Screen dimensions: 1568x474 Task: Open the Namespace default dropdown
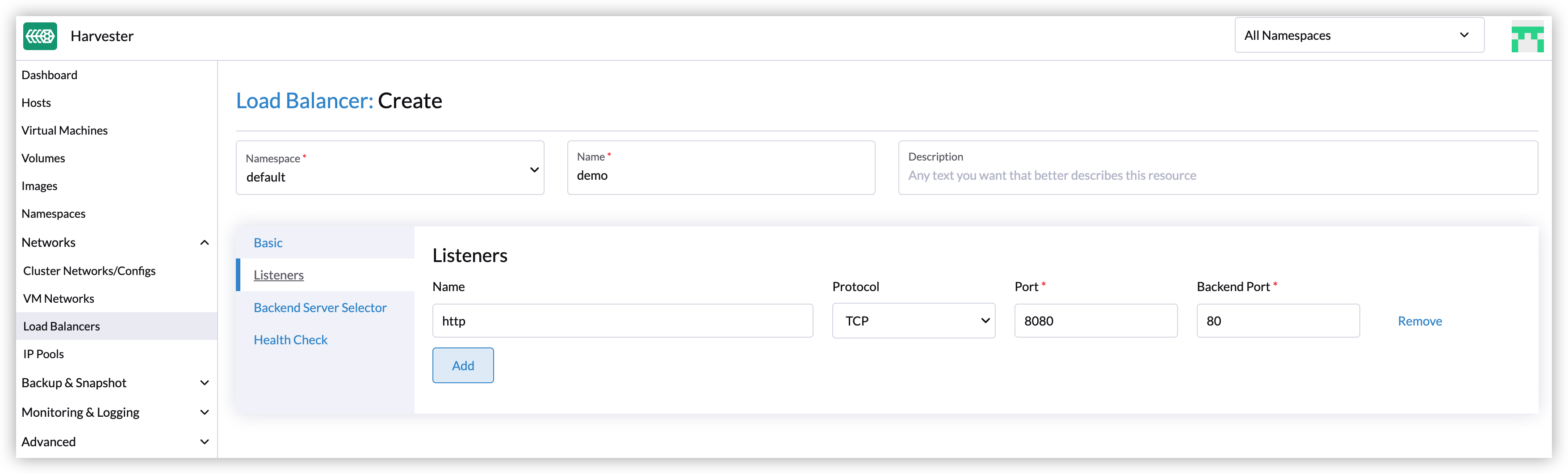click(390, 168)
